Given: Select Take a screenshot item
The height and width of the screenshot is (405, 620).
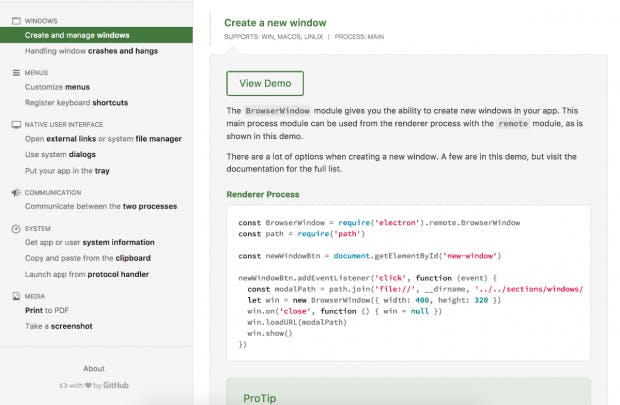Looking at the screenshot, I should coord(59,326).
